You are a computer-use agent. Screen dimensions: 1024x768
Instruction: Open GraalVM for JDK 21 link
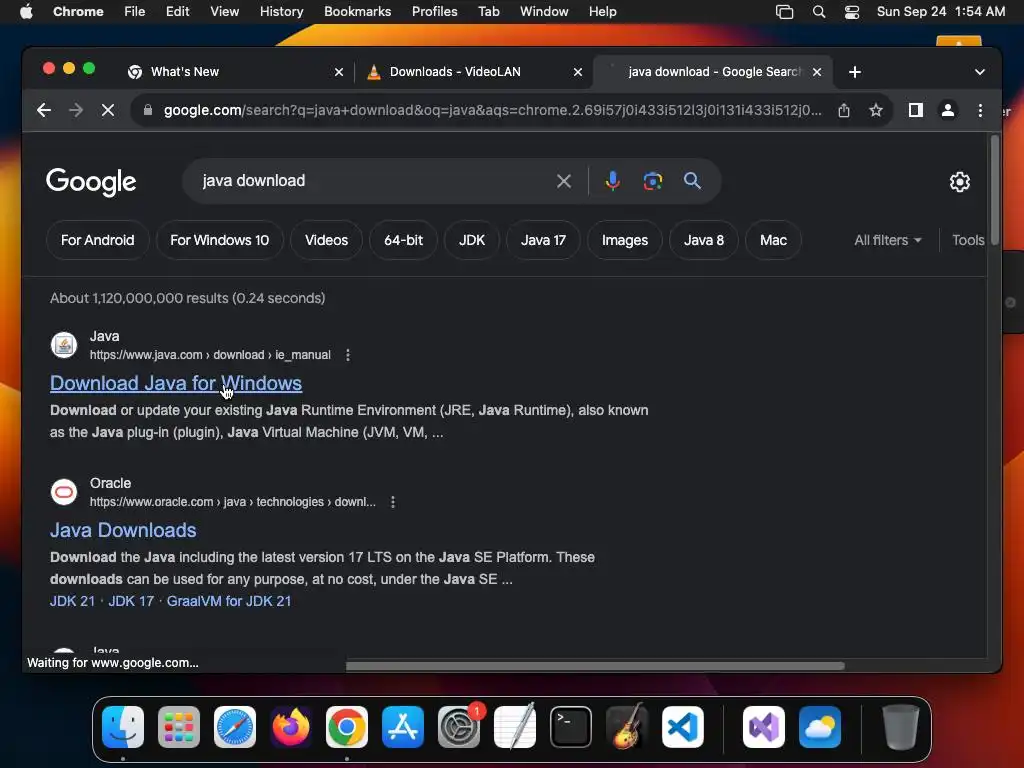pos(229,601)
